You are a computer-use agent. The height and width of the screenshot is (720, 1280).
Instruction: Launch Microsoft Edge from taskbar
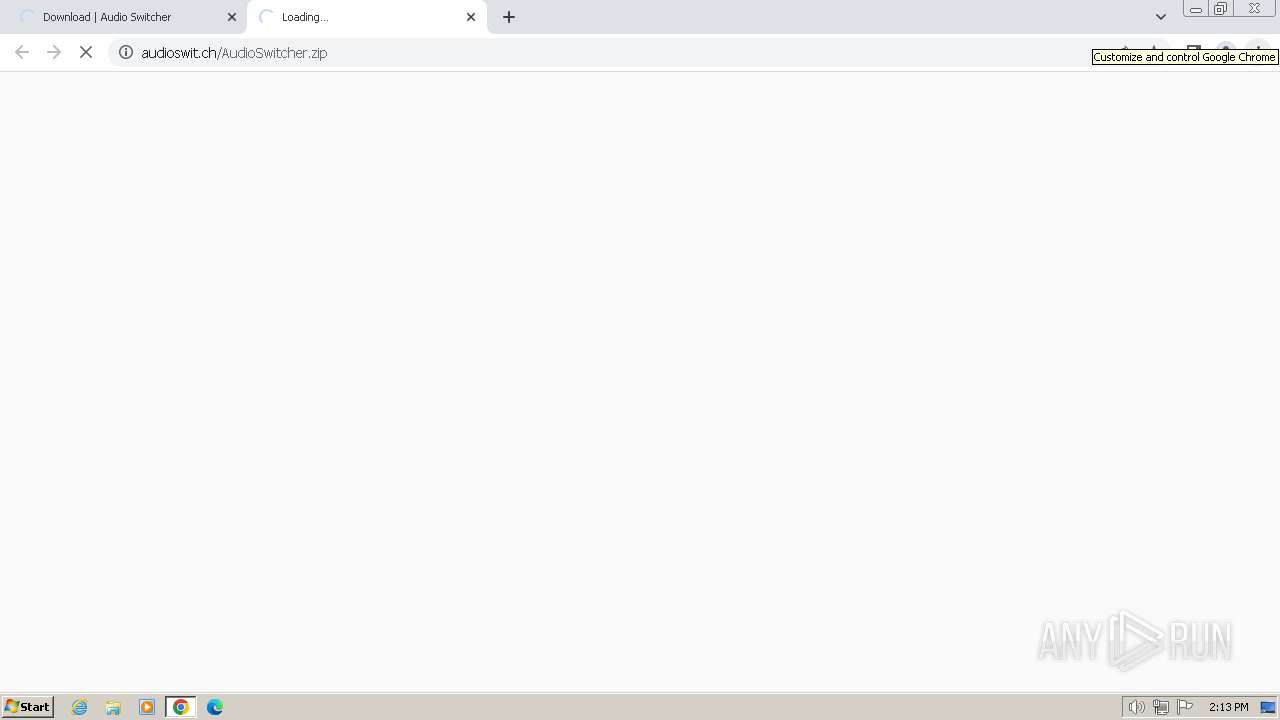(x=215, y=707)
